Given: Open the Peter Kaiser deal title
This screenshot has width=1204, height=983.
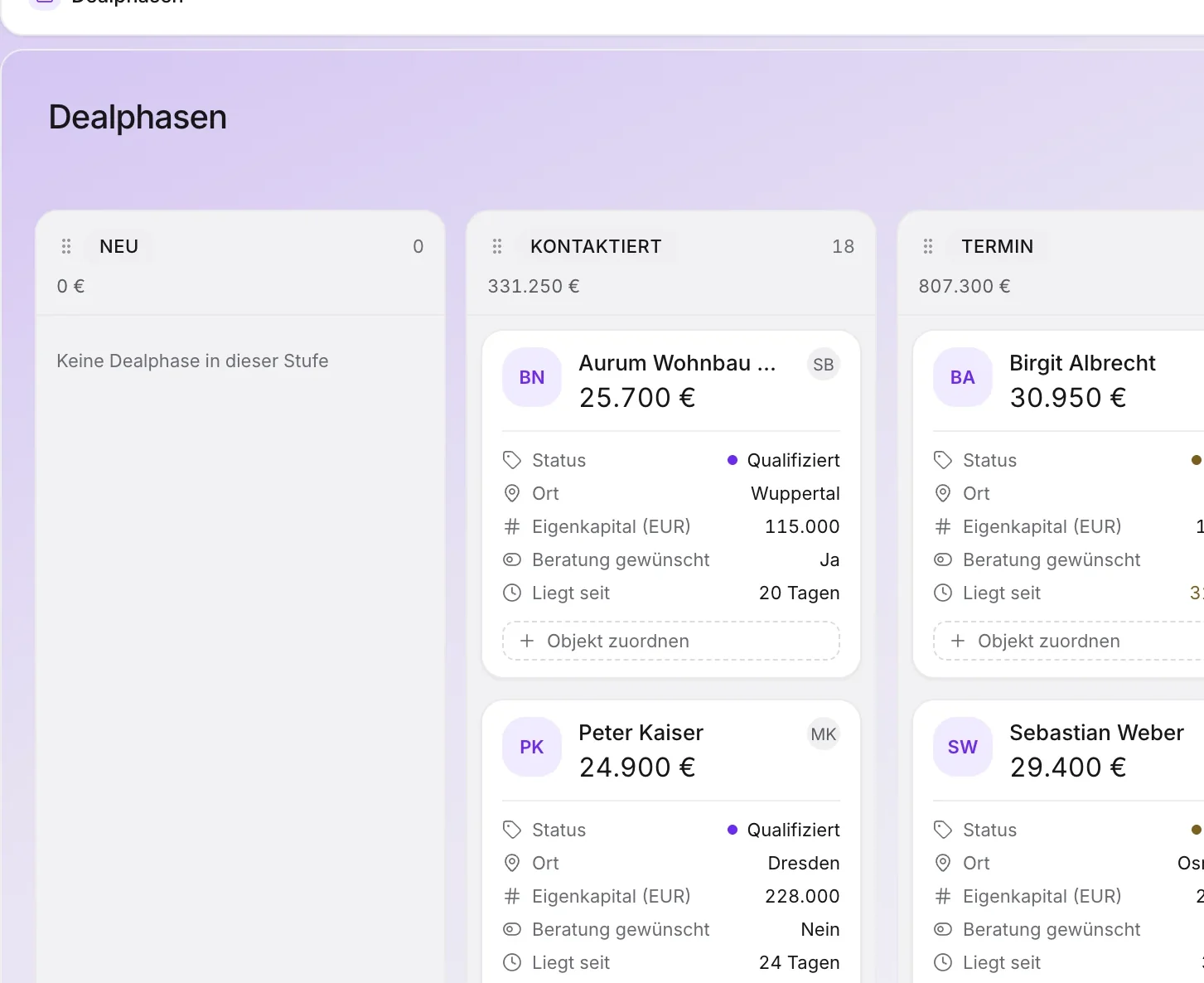Looking at the screenshot, I should (x=641, y=733).
